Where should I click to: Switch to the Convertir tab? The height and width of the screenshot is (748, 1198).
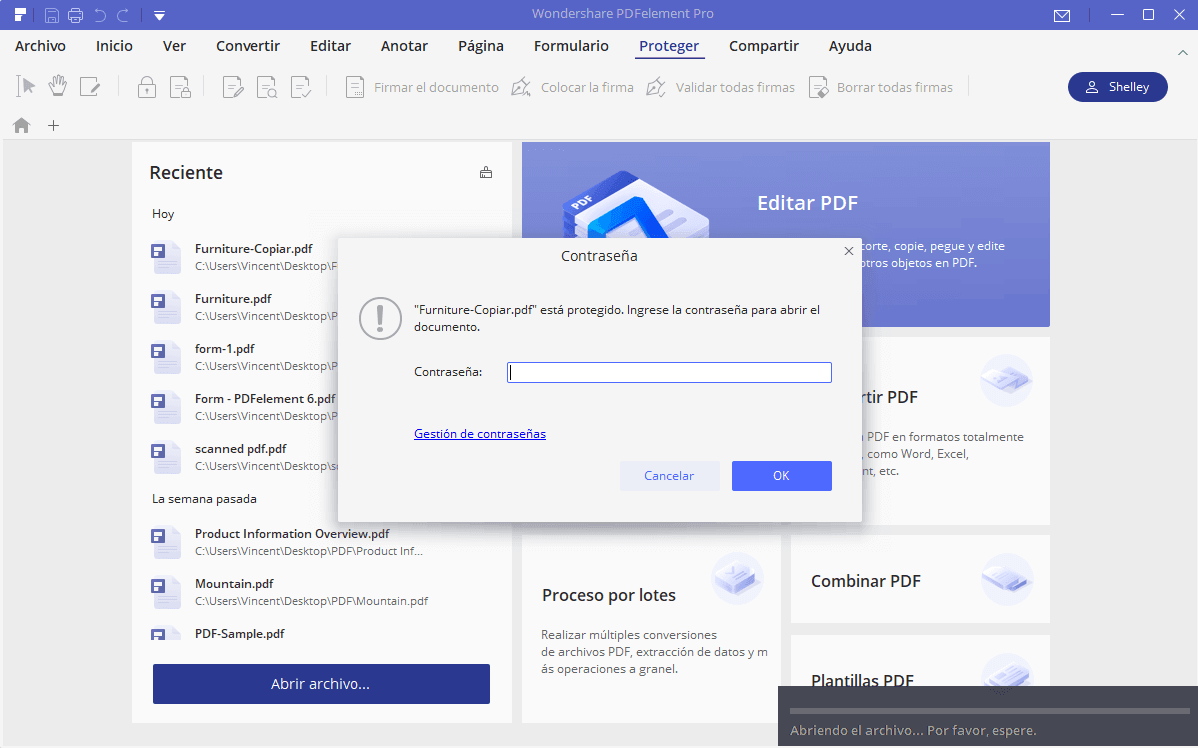click(248, 46)
